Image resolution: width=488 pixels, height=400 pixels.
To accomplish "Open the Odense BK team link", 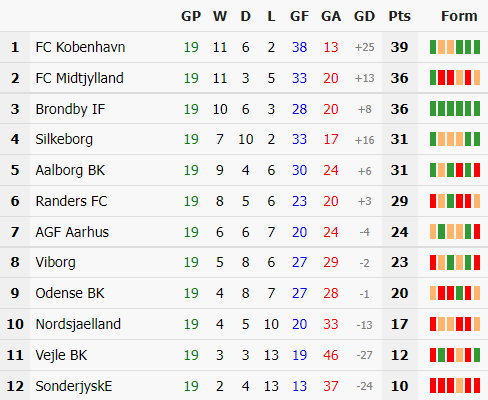I will tap(70, 293).
